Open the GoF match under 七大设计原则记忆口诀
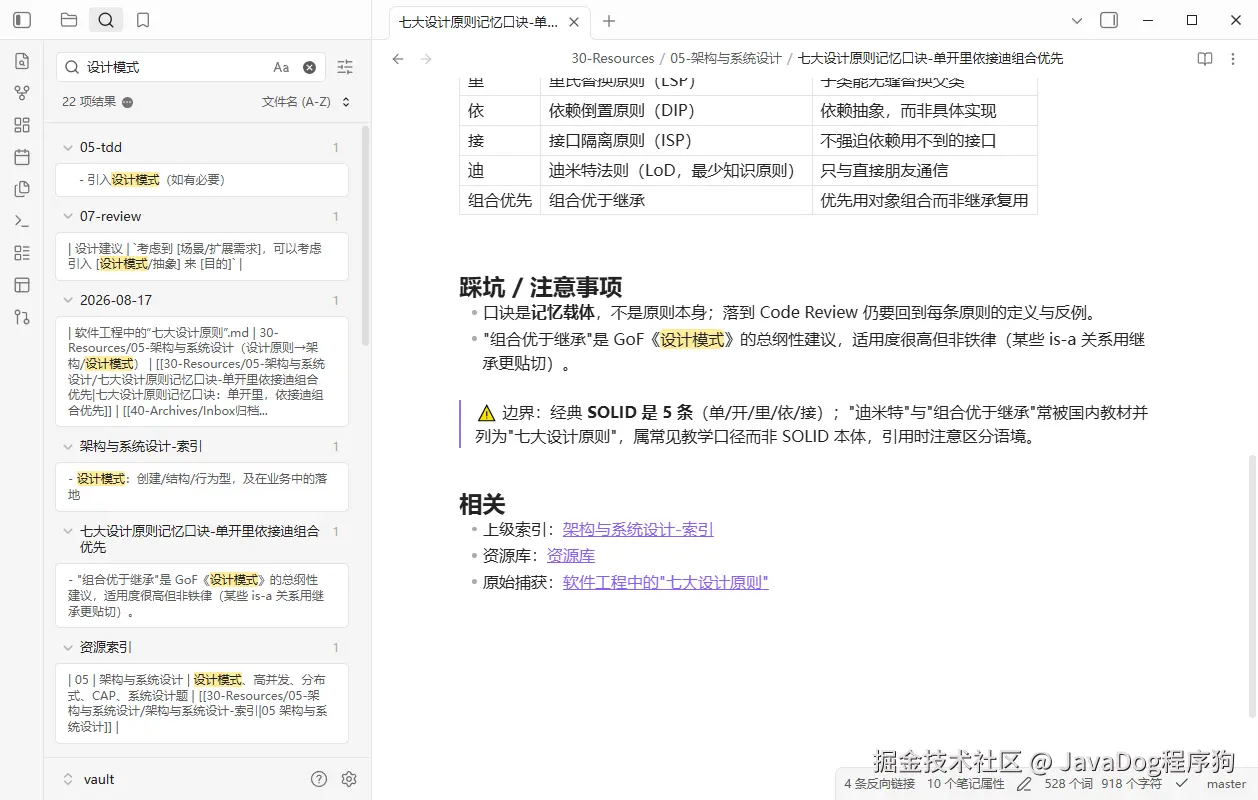1258x800 pixels. point(202,595)
